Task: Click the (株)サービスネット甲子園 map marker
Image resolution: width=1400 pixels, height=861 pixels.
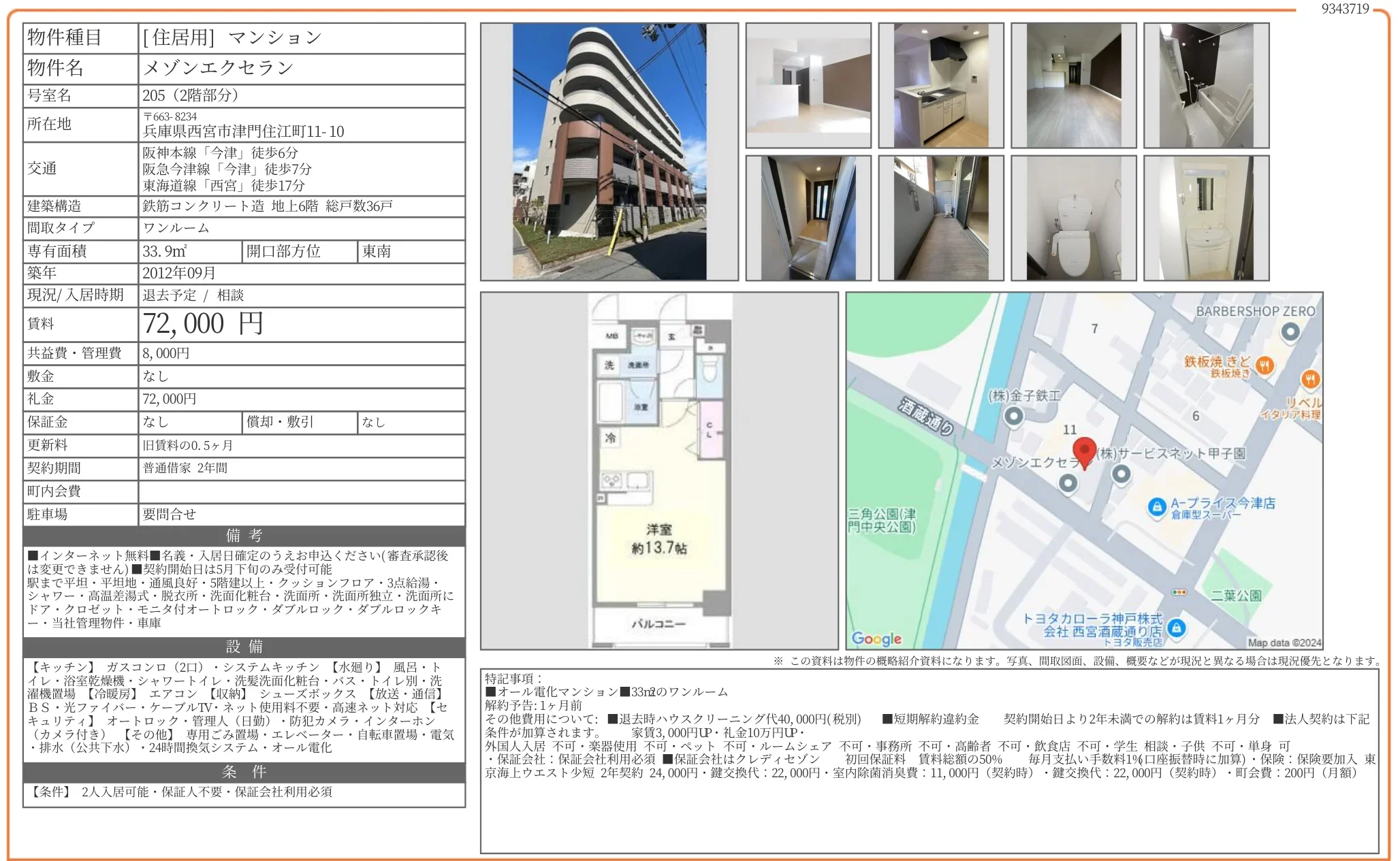Action: pyautogui.click(x=1121, y=474)
